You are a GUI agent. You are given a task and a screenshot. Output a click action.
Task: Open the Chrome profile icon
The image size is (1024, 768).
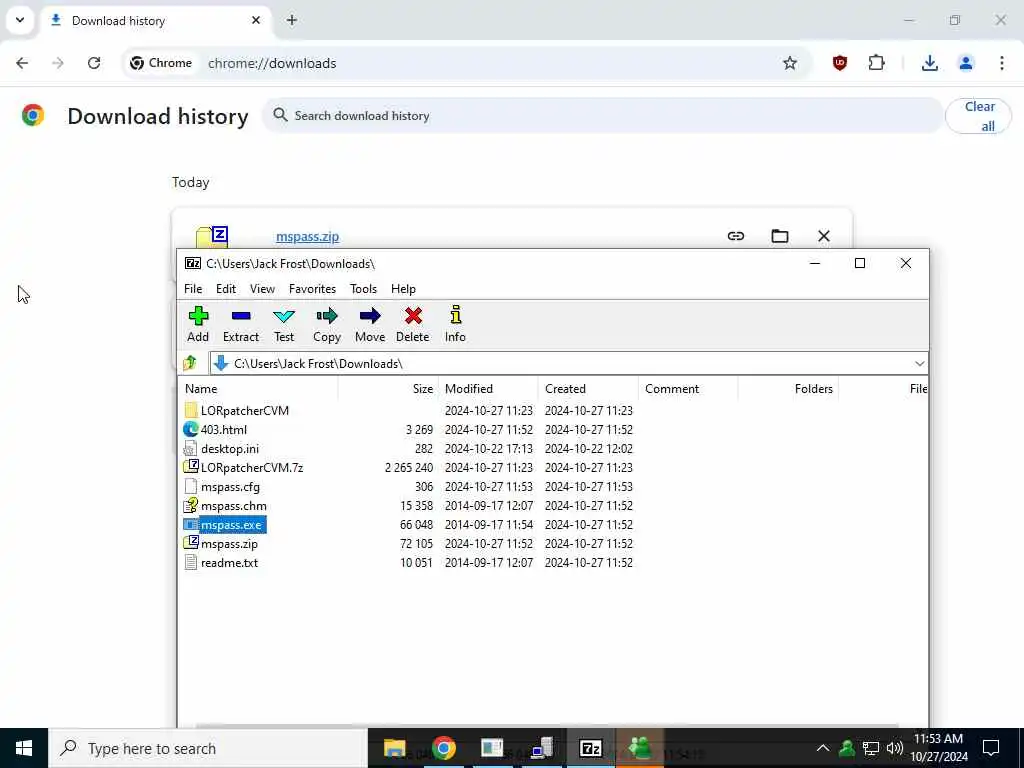(965, 63)
